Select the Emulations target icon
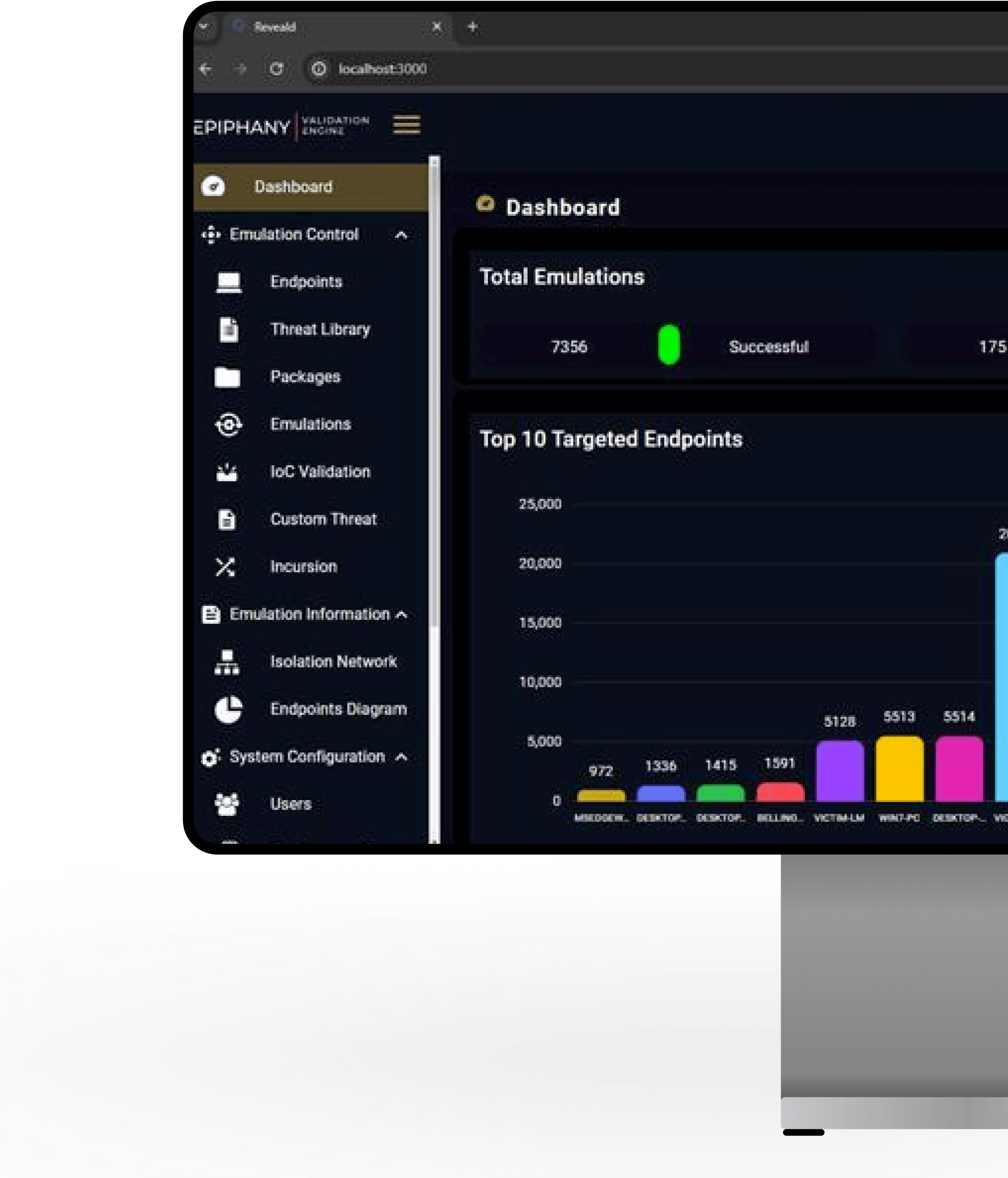 pyautogui.click(x=229, y=425)
